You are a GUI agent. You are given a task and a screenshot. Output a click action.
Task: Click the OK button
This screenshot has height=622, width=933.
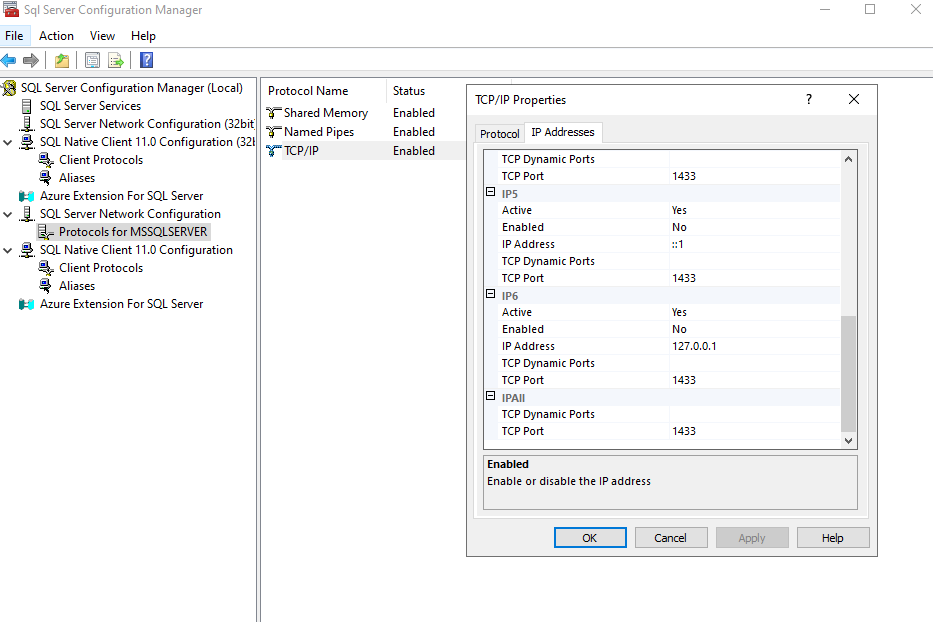589,537
